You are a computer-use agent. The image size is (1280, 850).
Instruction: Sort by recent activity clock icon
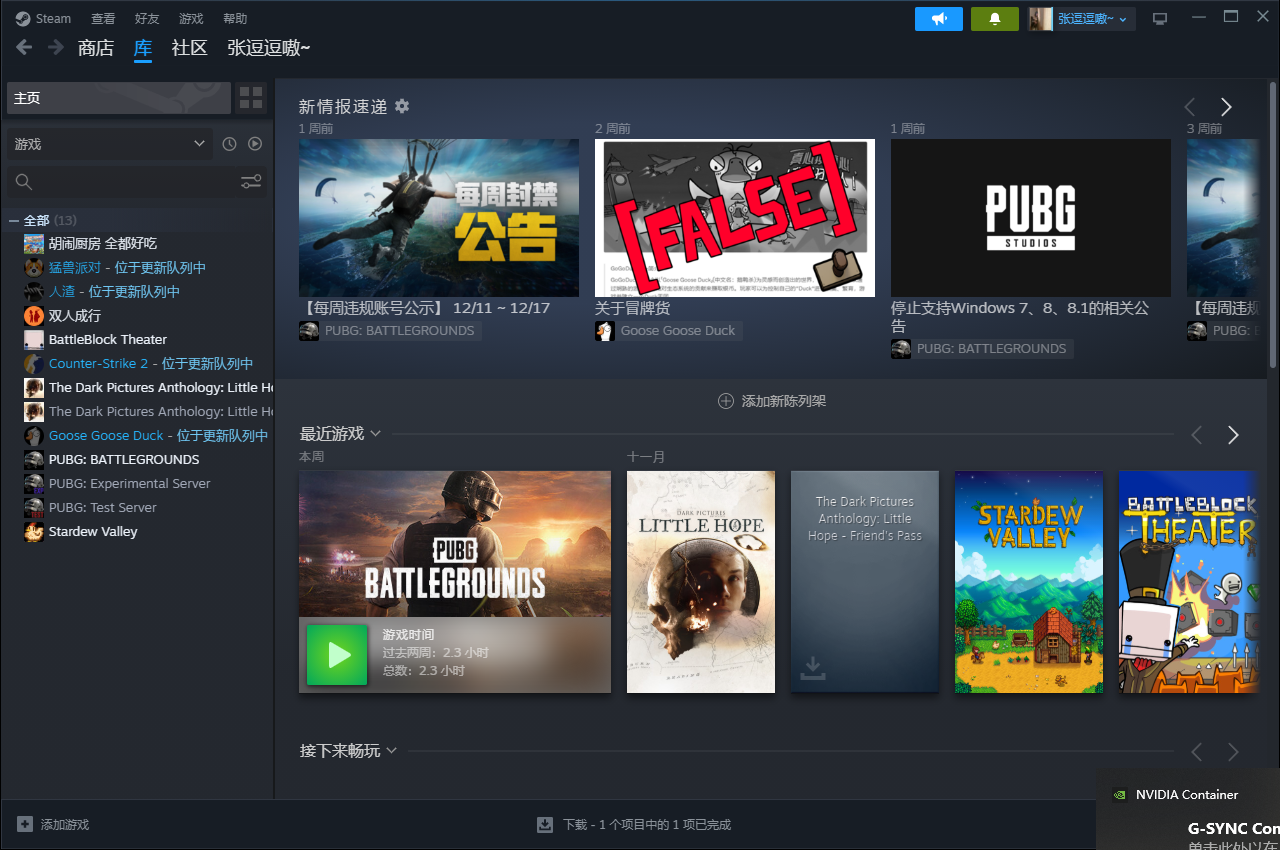[x=229, y=144]
